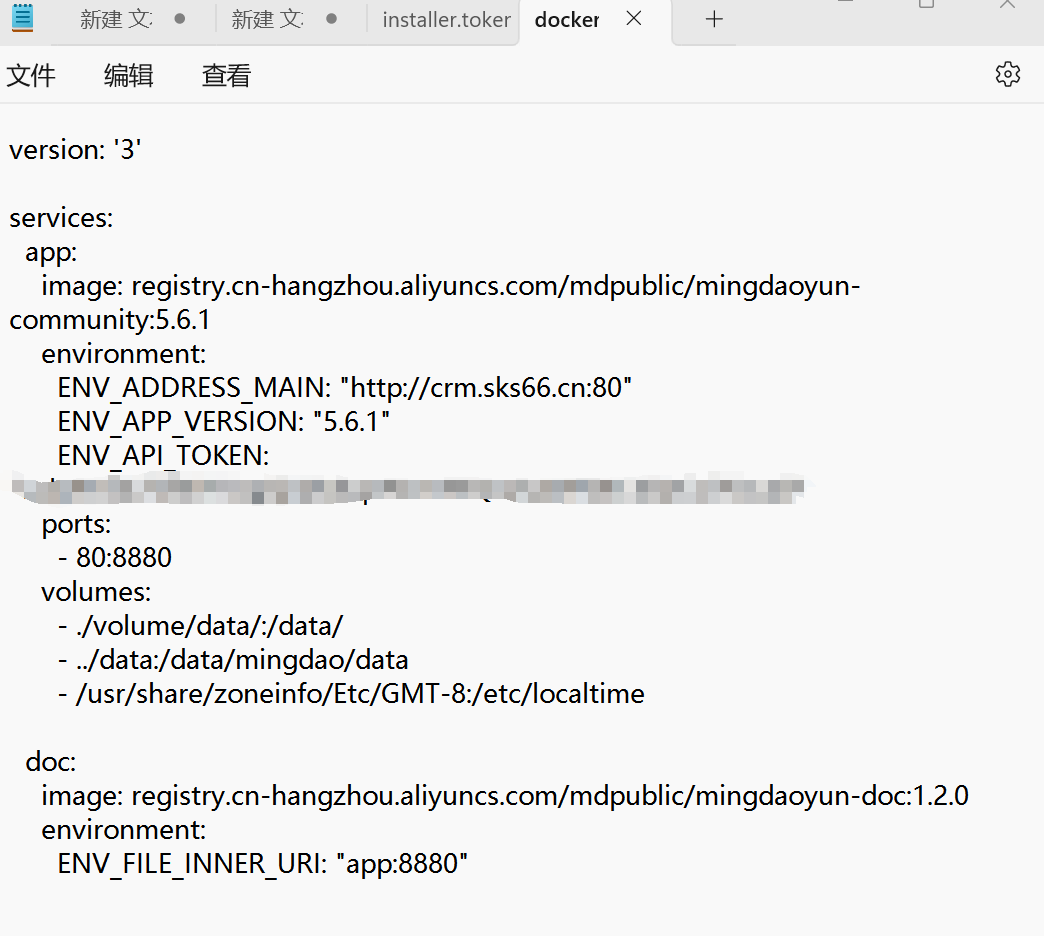The image size is (1044, 936).
Task: Open the 查看 menu
Action: point(226,75)
